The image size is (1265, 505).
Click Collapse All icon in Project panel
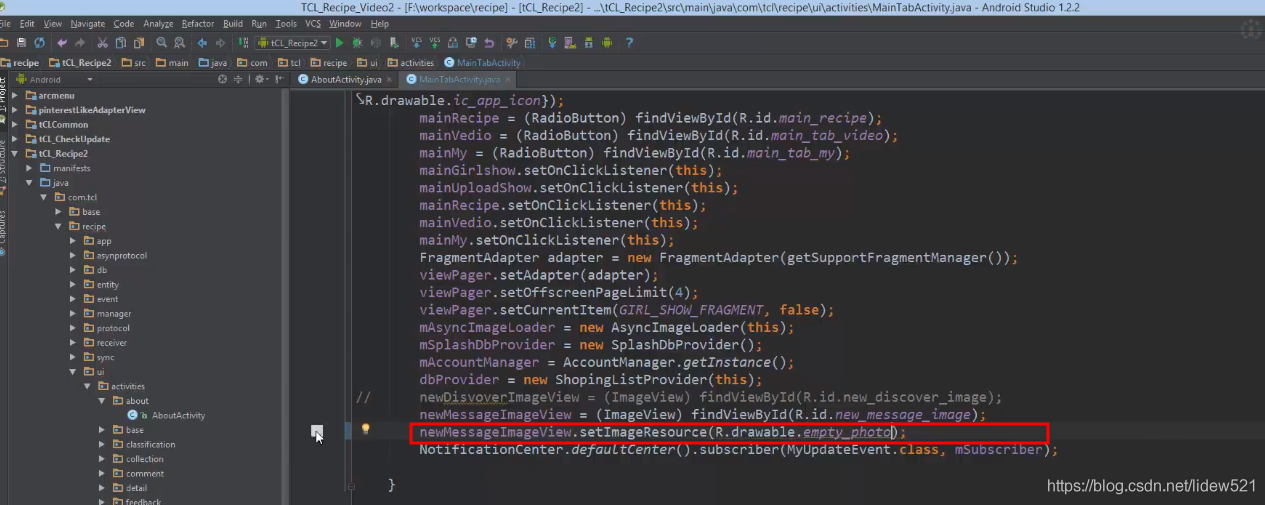[x=238, y=79]
